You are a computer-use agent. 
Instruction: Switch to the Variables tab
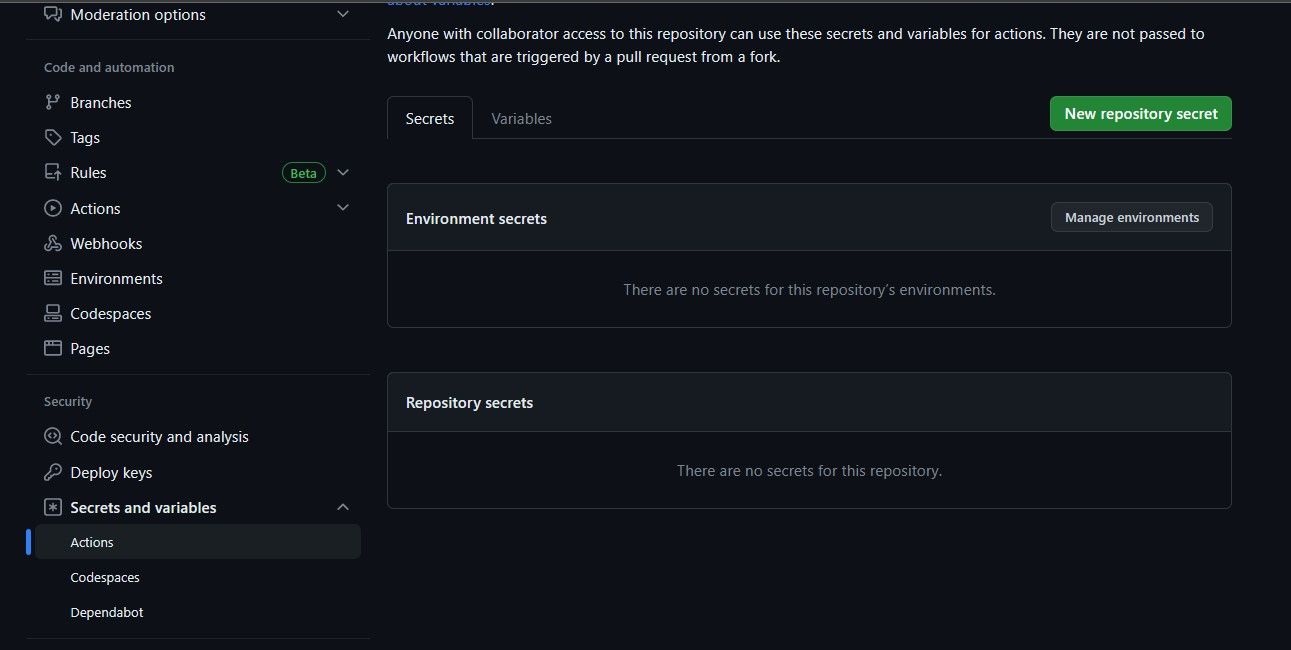pos(521,118)
